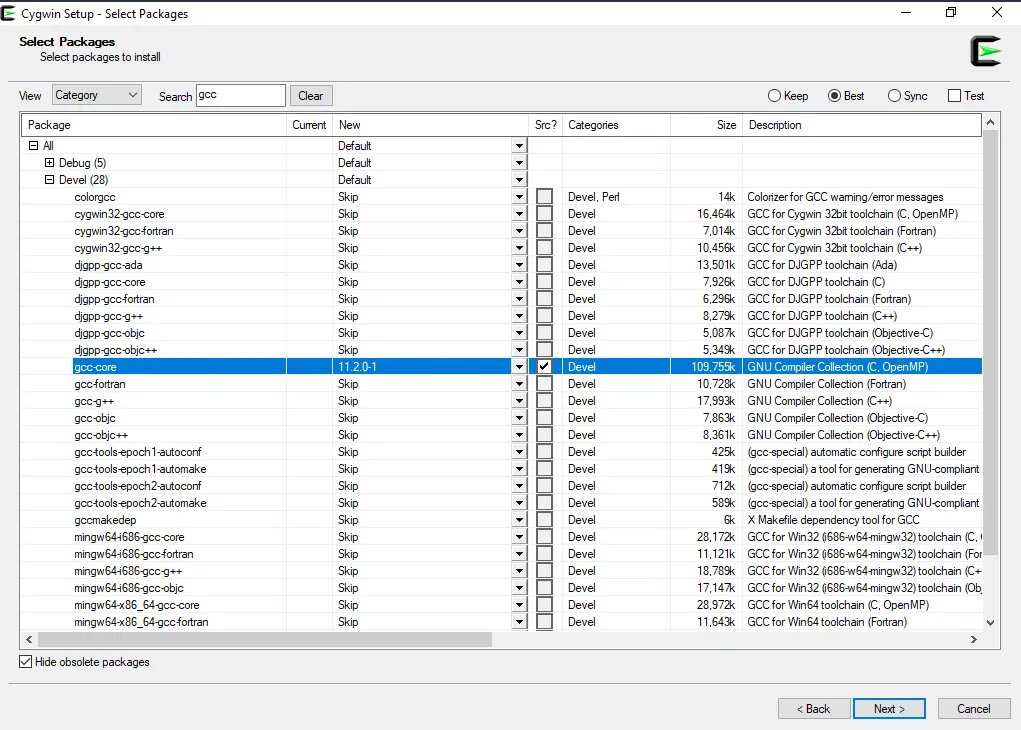
Task: Open version dropdown for gcc-core
Action: click(519, 367)
